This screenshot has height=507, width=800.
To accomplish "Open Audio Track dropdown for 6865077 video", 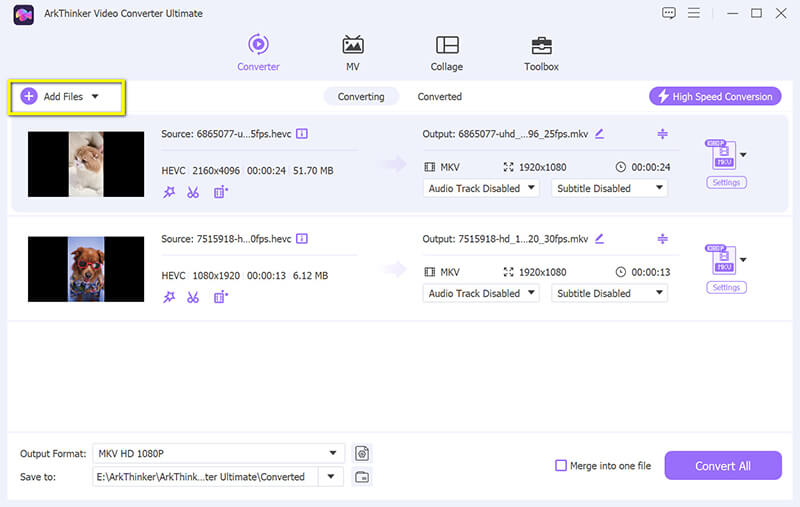I will 481,188.
